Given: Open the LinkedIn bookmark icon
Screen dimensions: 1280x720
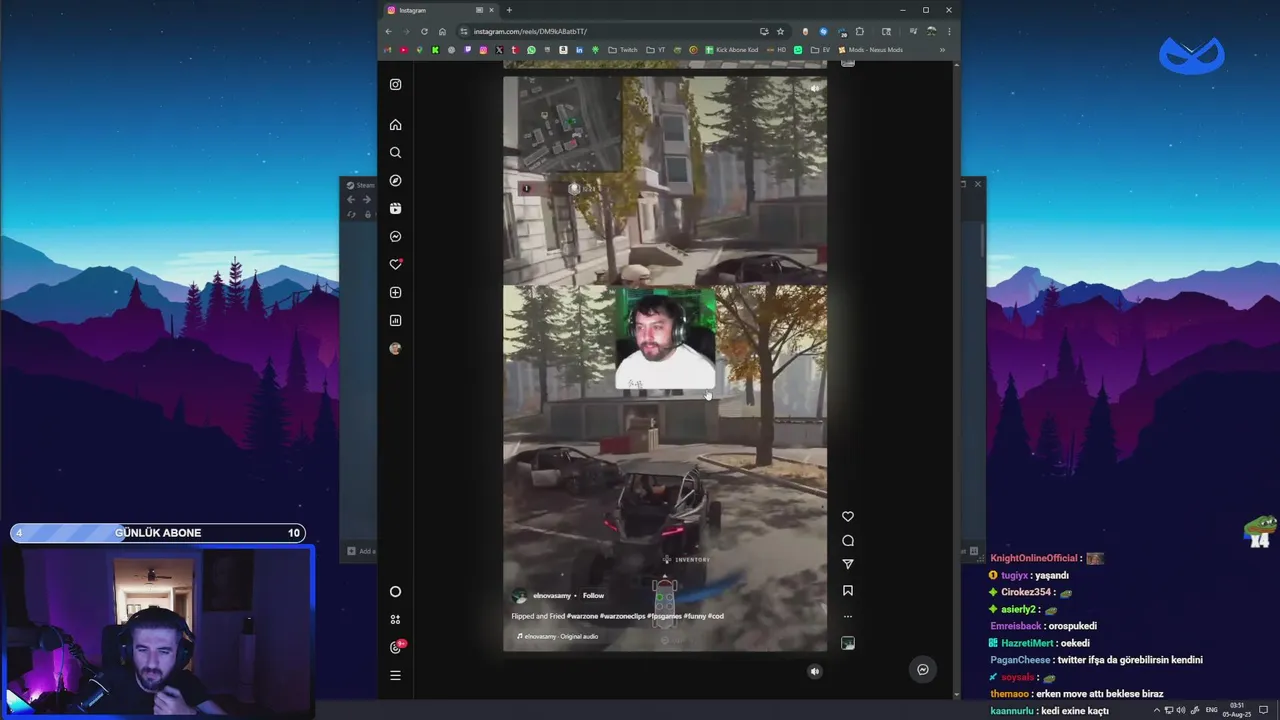Looking at the screenshot, I should pos(579,50).
